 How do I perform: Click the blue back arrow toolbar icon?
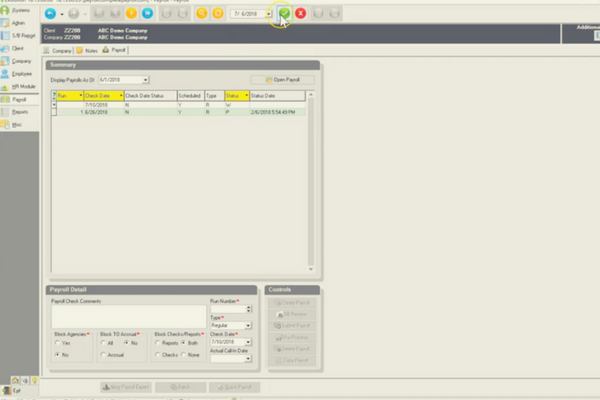[50, 13]
